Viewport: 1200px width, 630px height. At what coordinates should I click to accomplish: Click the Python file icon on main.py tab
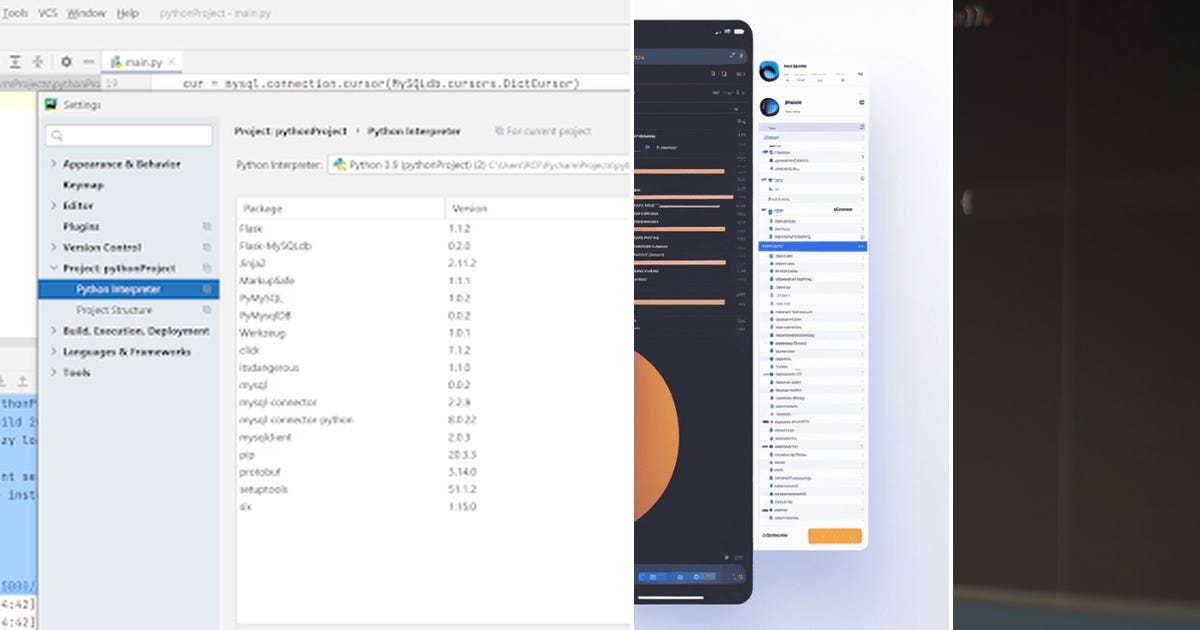click(118, 61)
